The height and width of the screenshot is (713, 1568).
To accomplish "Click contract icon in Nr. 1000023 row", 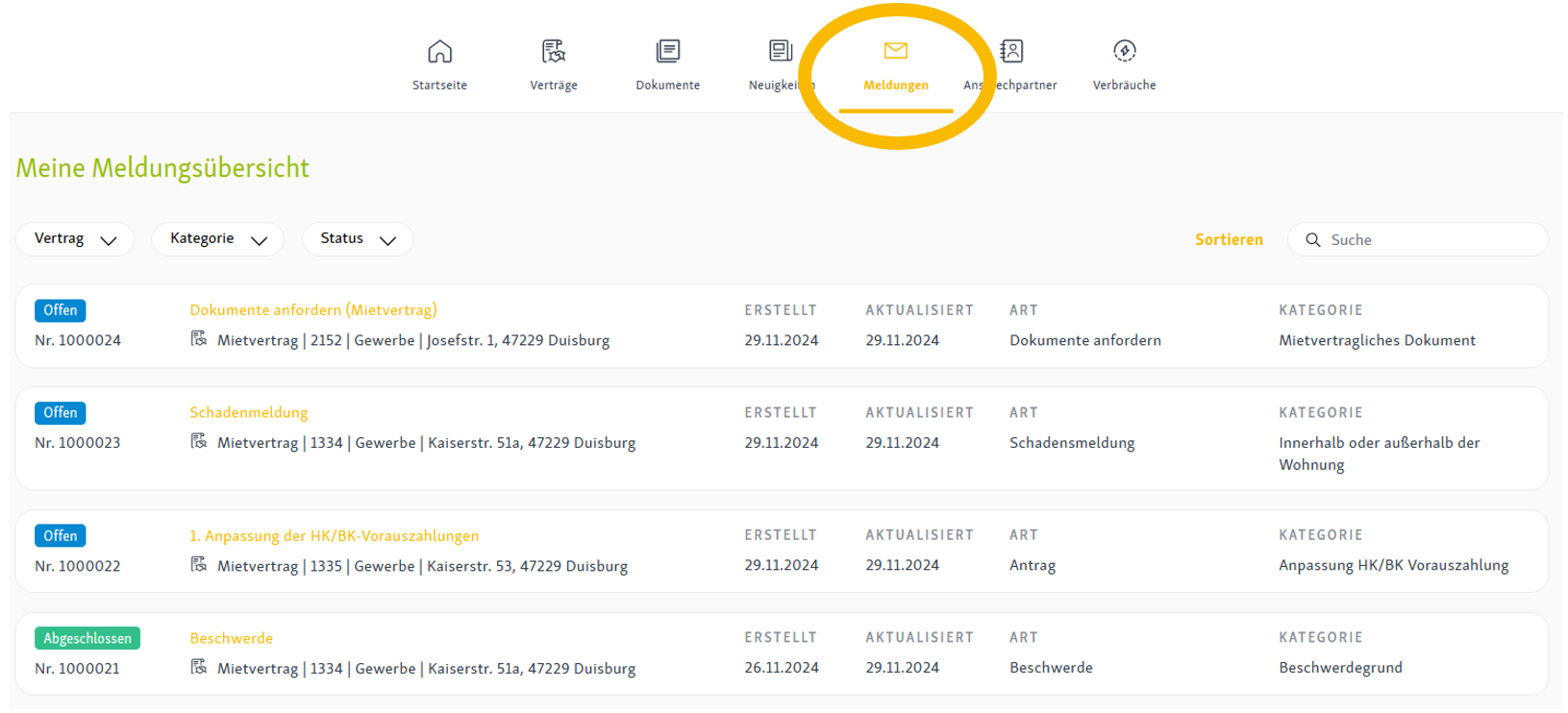I will pyautogui.click(x=199, y=442).
